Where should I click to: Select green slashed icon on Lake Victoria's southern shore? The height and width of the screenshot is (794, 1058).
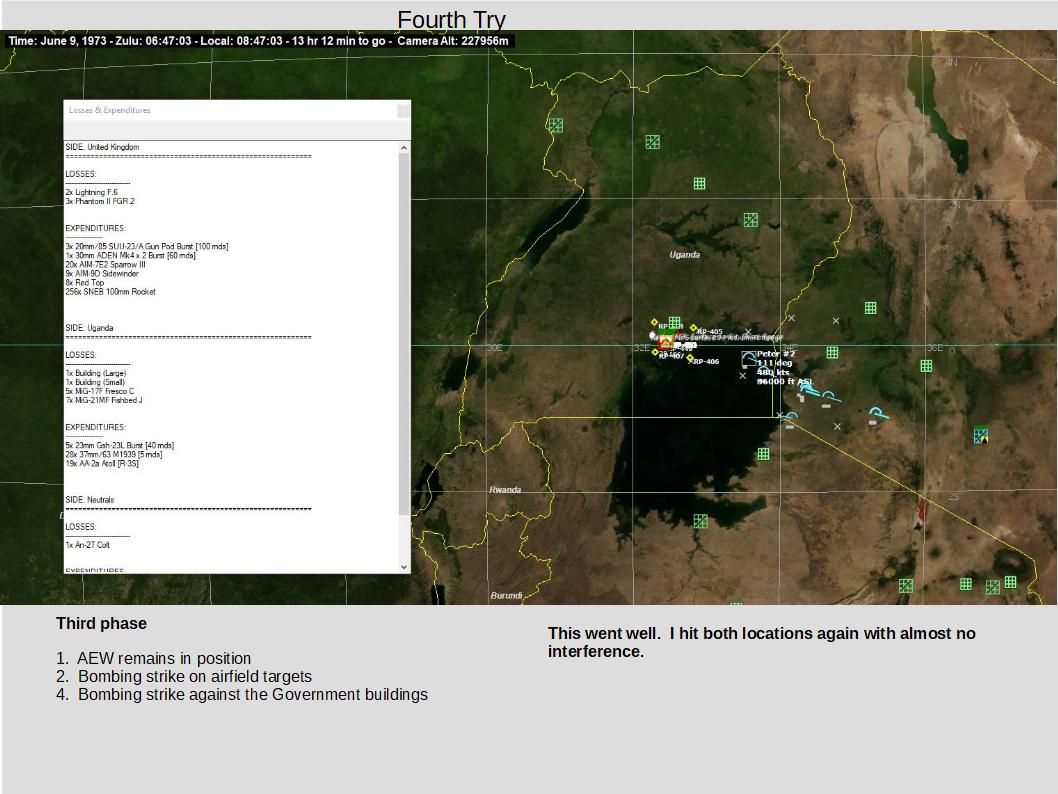click(x=700, y=521)
